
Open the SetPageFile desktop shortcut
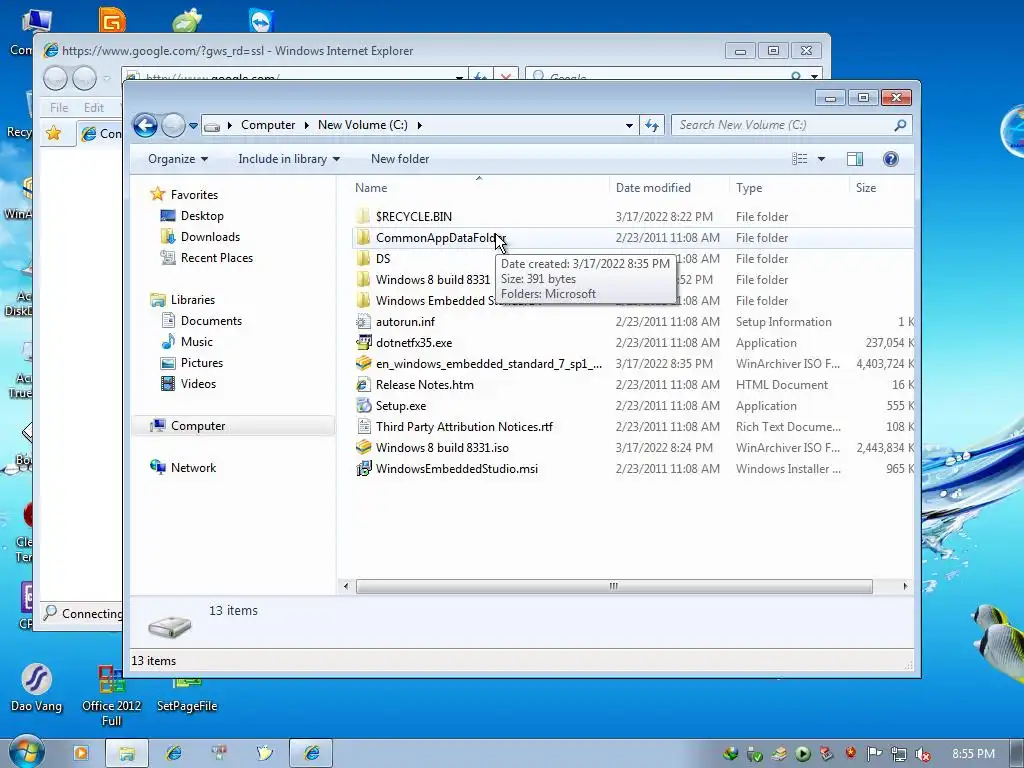pyautogui.click(x=187, y=694)
